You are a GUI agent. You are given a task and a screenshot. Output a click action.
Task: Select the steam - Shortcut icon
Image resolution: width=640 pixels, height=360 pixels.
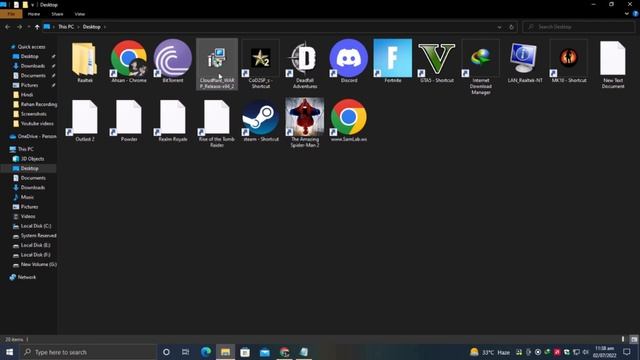pos(261,117)
